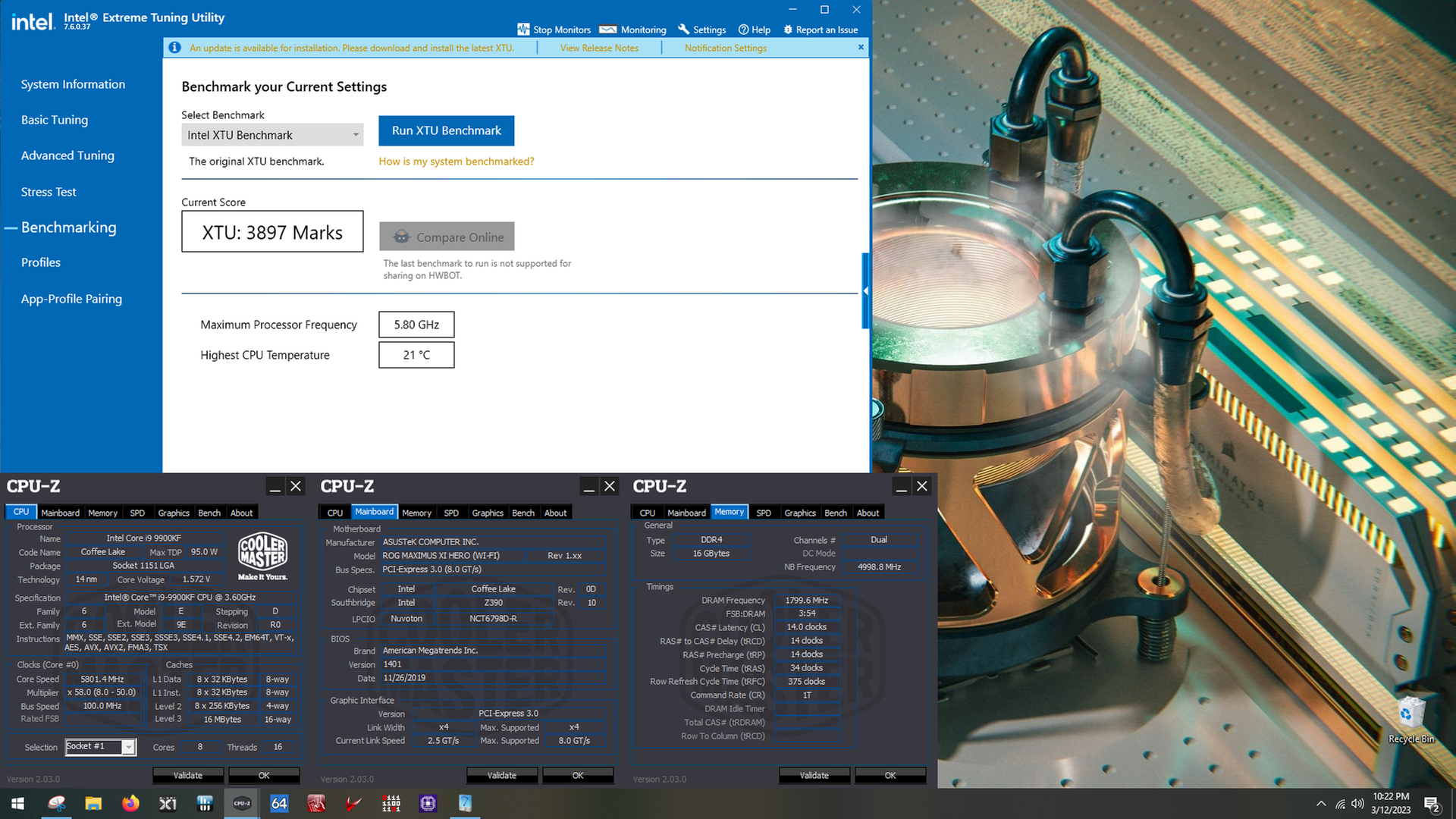Click the CPU-Z taskbar icon
The width and height of the screenshot is (1456, 819).
(242, 803)
